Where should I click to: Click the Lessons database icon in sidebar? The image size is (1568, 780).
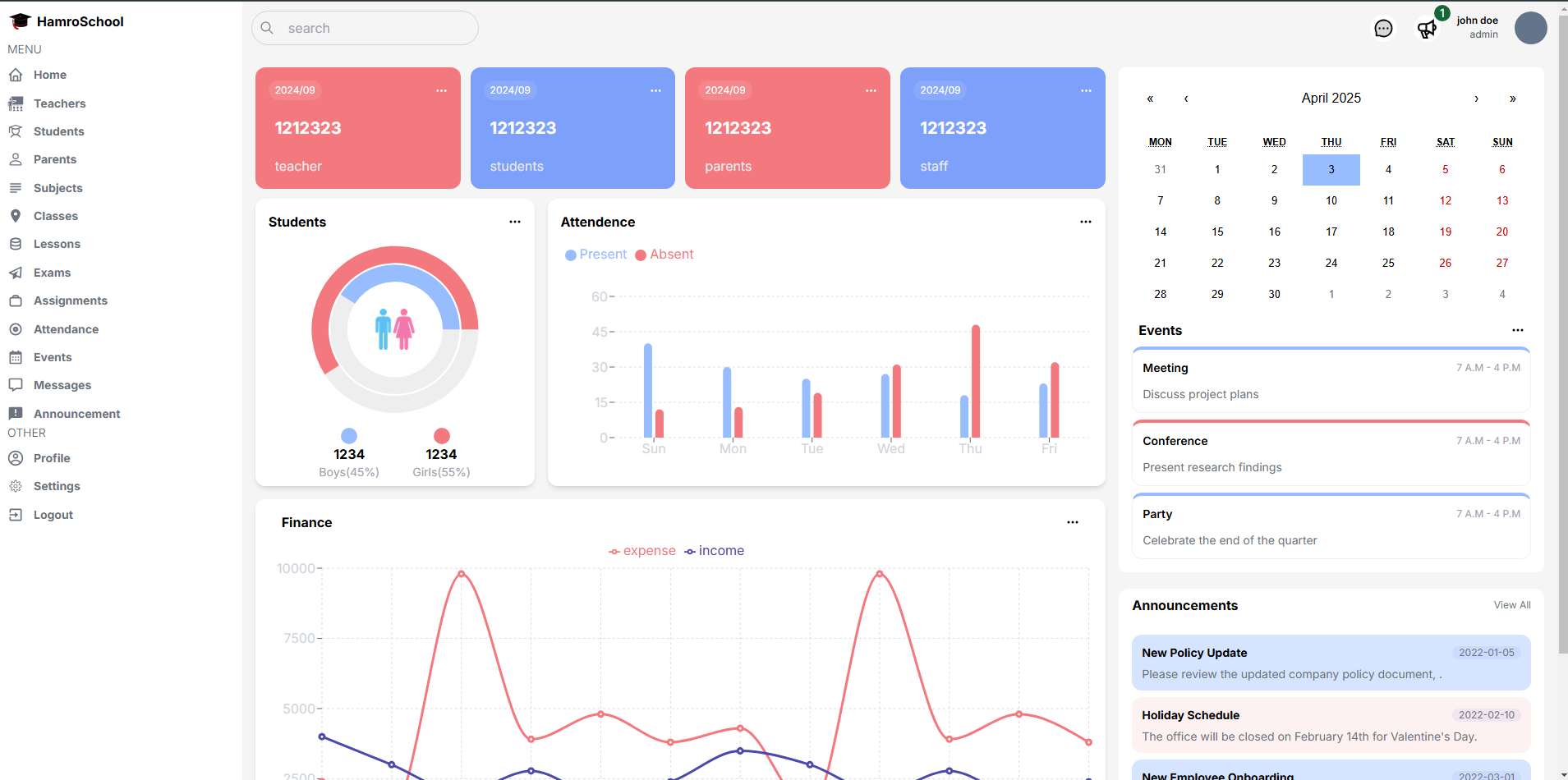coord(16,244)
